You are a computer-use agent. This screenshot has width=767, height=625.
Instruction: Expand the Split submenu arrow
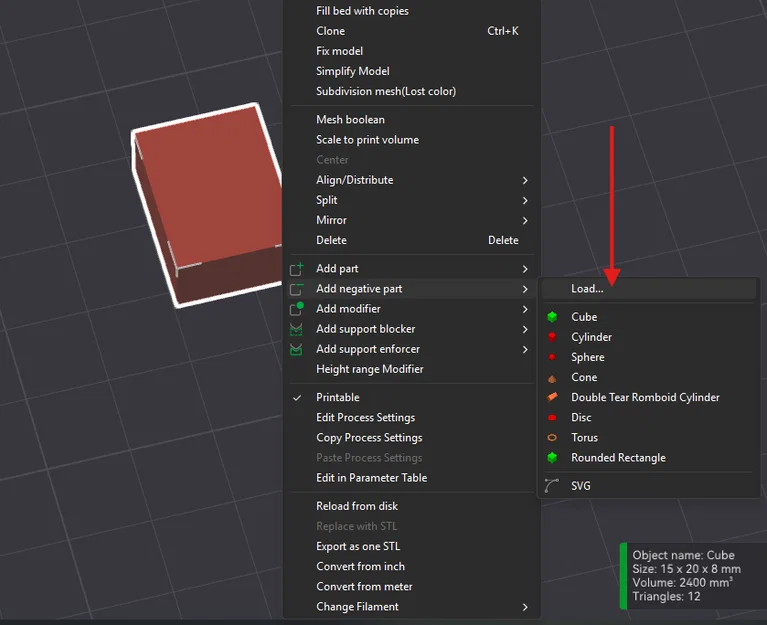click(525, 201)
